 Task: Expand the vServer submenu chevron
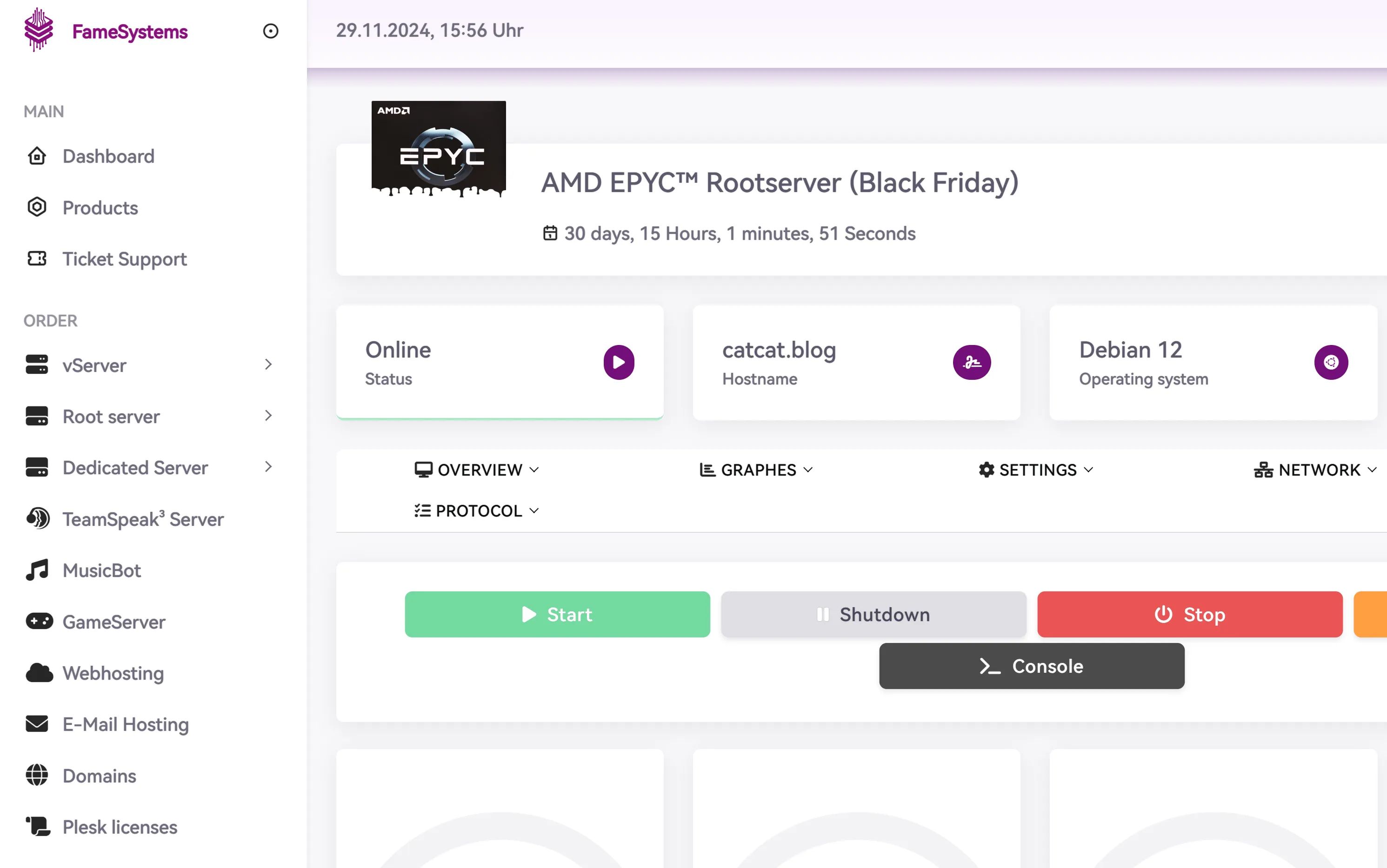click(268, 364)
